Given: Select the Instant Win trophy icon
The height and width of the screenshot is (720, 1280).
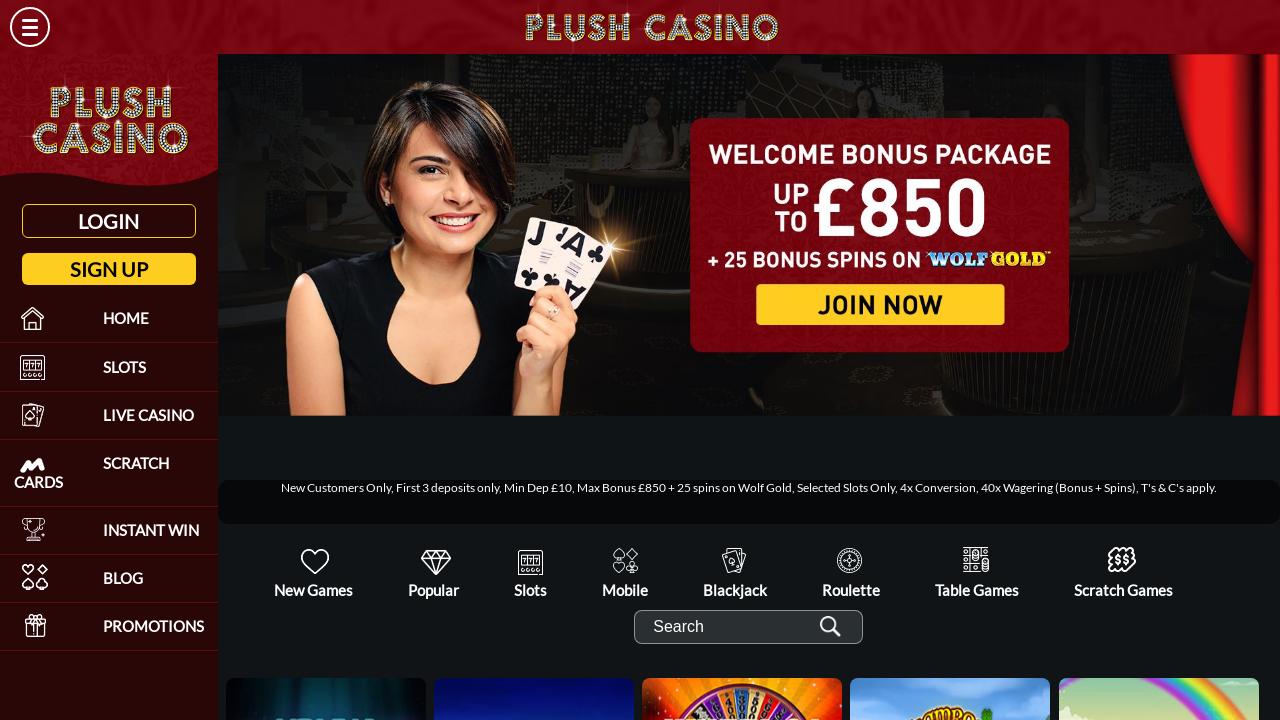Looking at the screenshot, I should [34, 530].
